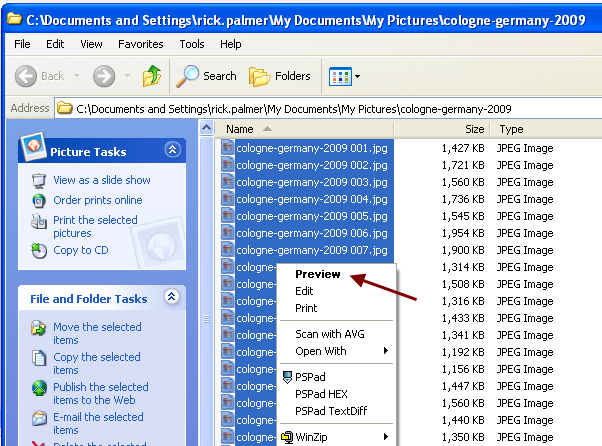Open the Help menu
The image size is (602, 446).
(230, 44)
